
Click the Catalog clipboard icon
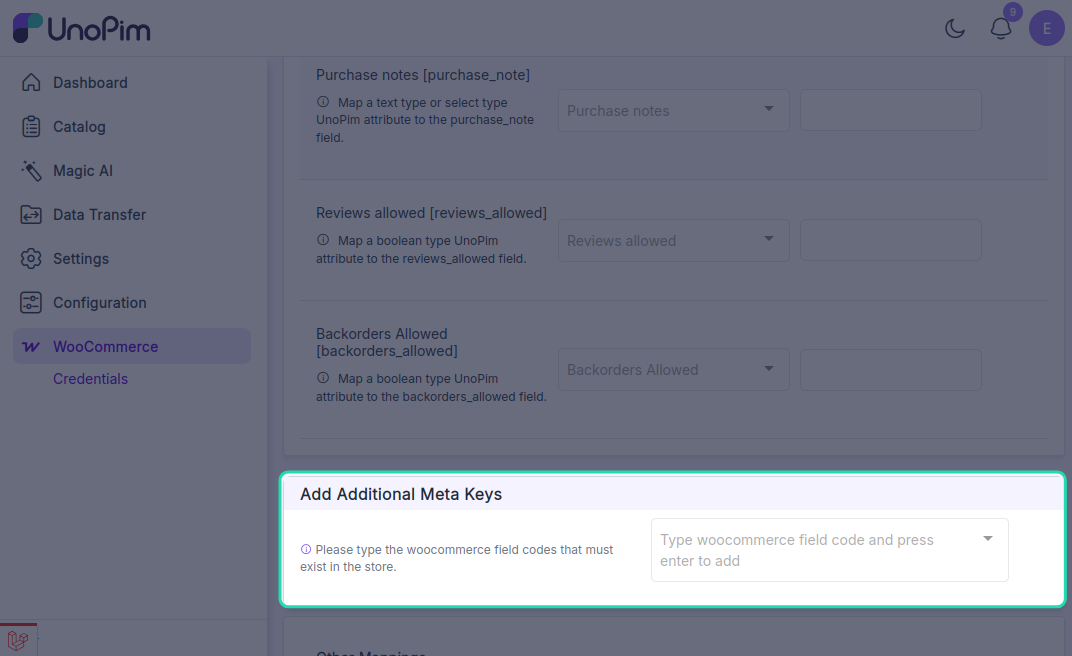31,126
